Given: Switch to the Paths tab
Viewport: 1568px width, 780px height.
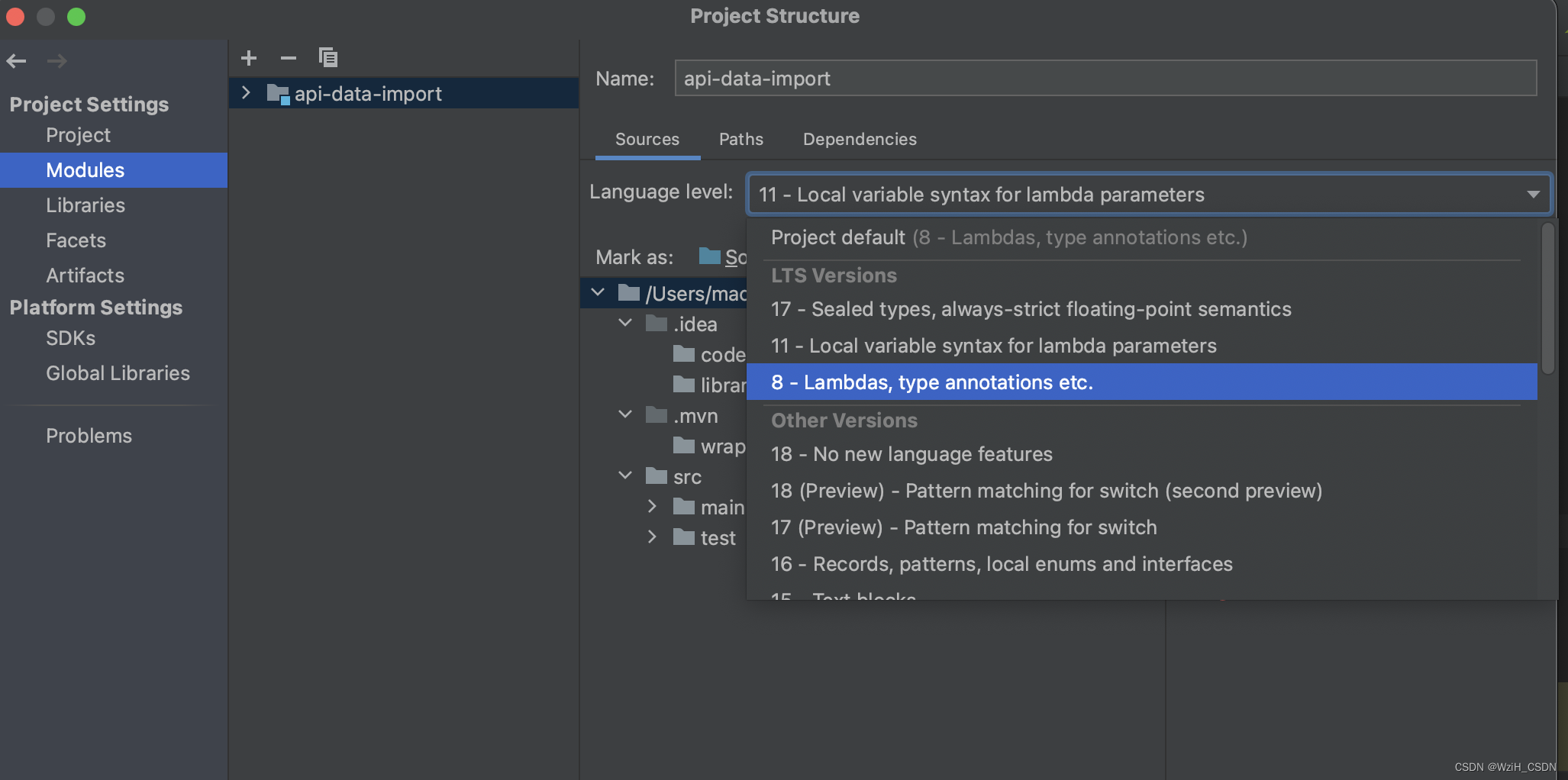Looking at the screenshot, I should pos(741,139).
